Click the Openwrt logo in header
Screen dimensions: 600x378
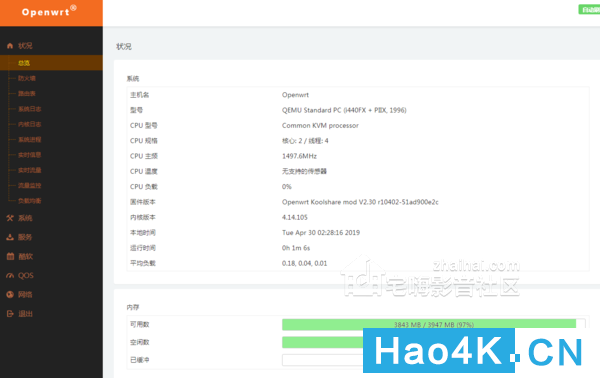tap(49, 11)
